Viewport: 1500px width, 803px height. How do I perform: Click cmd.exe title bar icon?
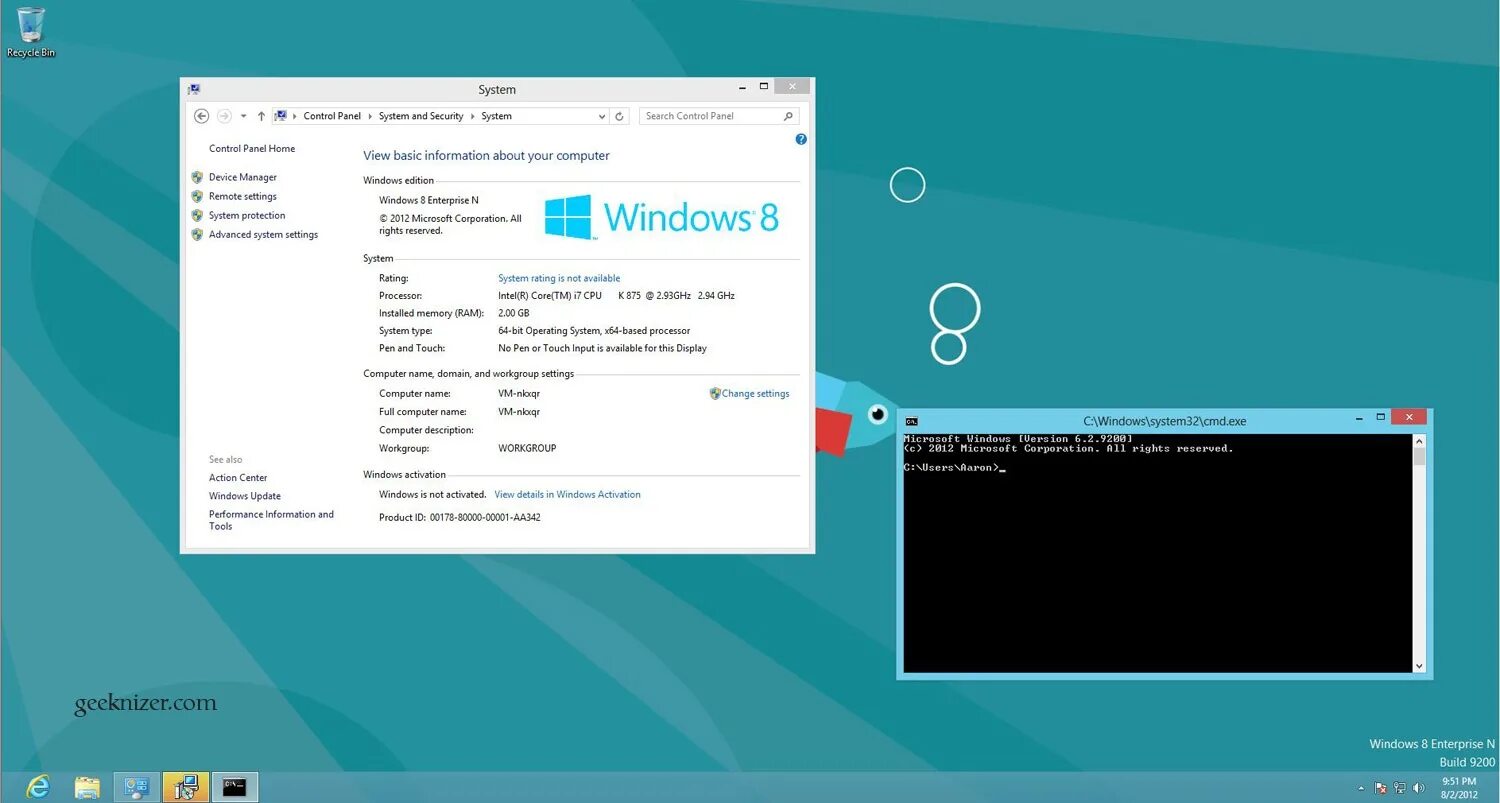(x=911, y=421)
